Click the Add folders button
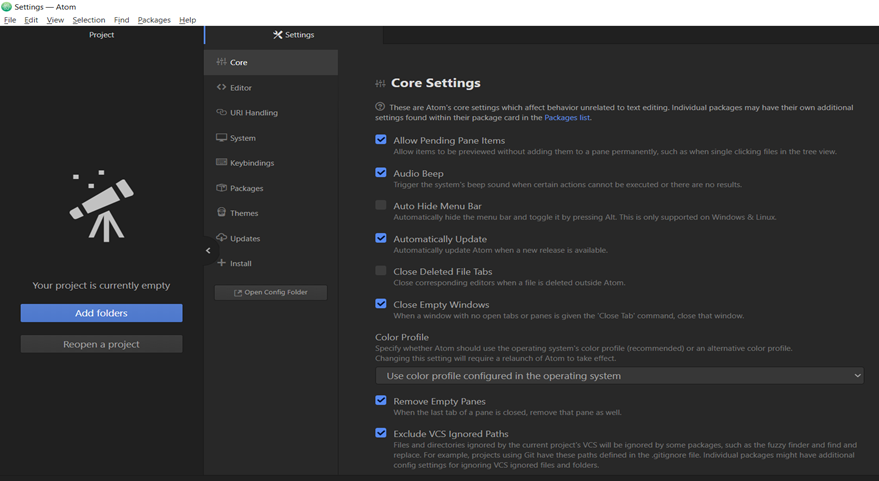 (x=101, y=313)
